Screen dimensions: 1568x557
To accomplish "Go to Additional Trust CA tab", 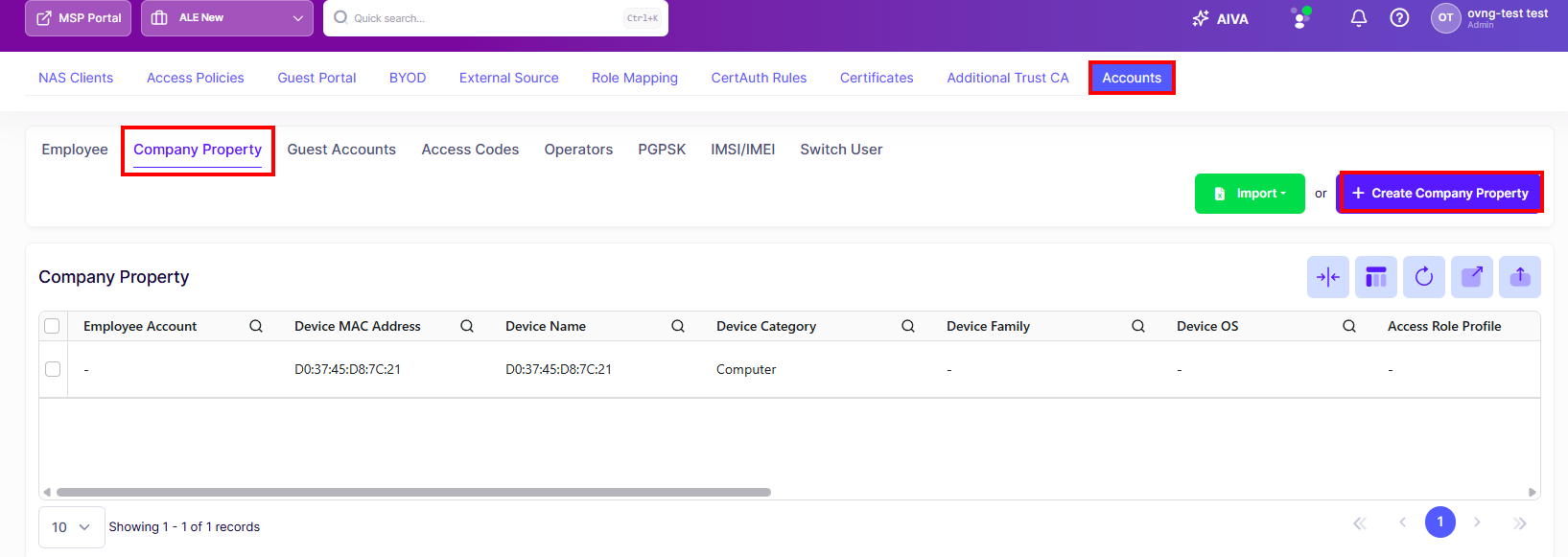I will click(1008, 78).
